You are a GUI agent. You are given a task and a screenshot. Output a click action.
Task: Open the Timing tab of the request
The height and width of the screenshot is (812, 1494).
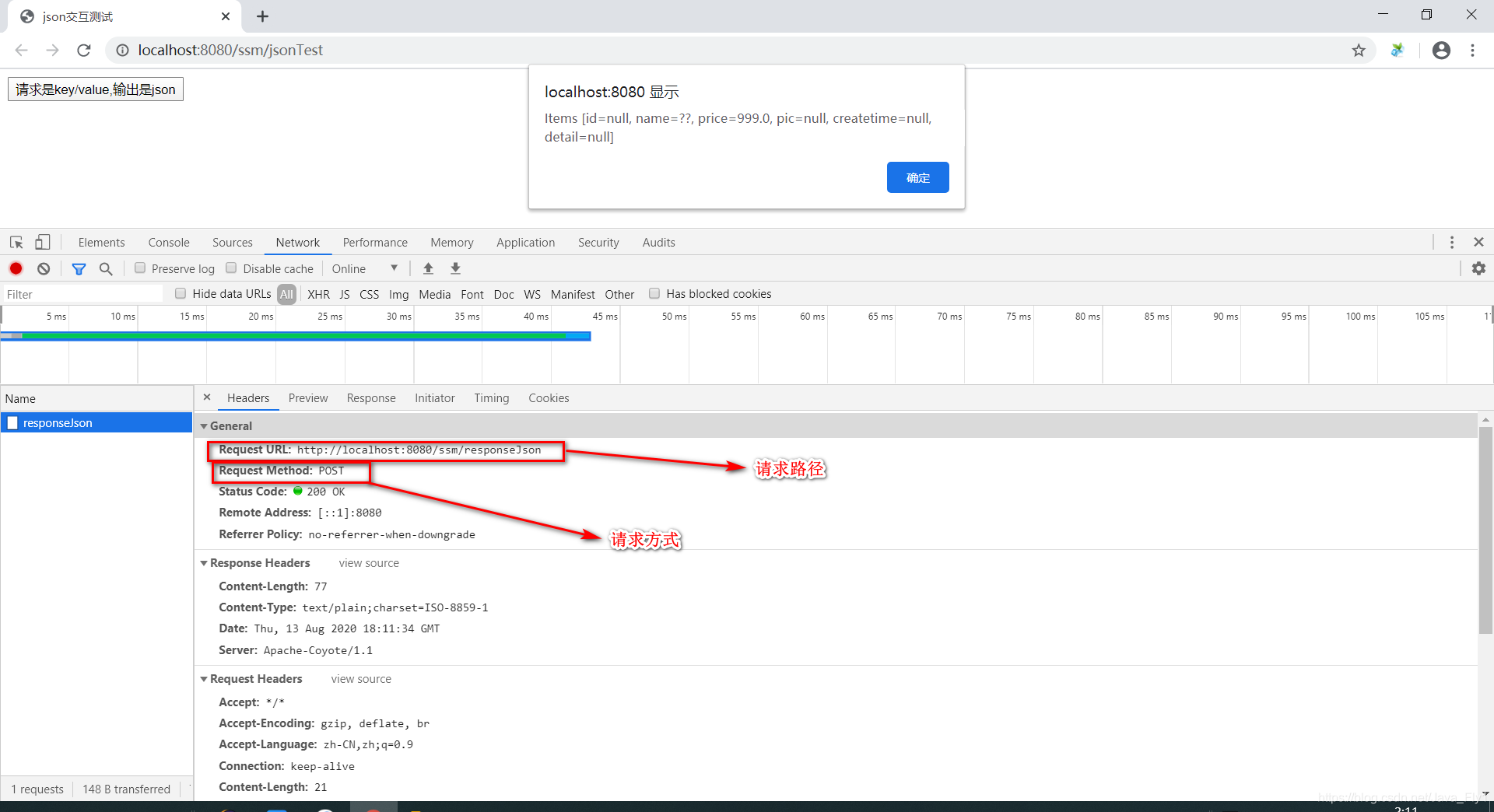[x=492, y=398]
